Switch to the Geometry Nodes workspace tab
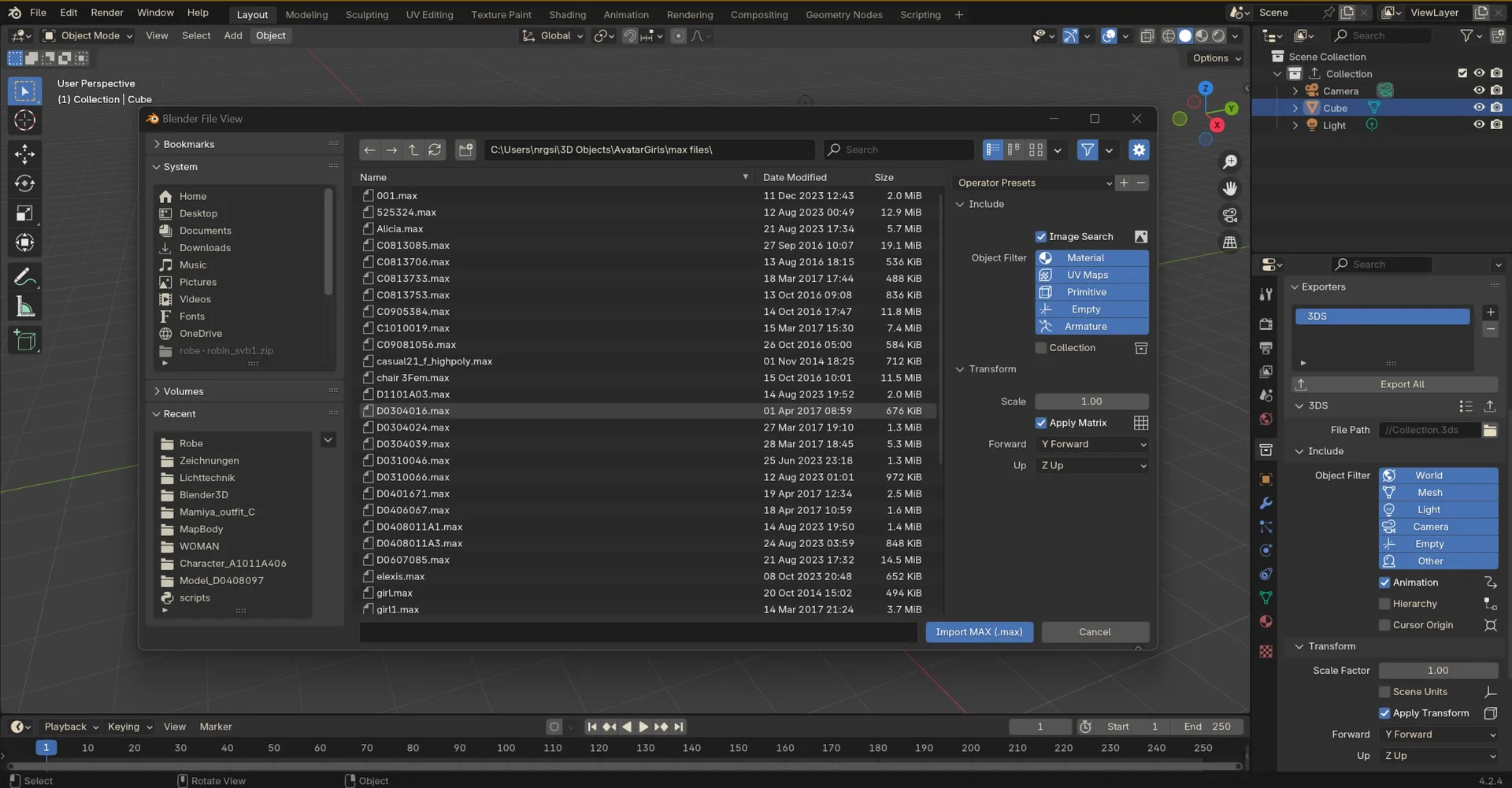Image resolution: width=1512 pixels, height=788 pixels. click(843, 14)
